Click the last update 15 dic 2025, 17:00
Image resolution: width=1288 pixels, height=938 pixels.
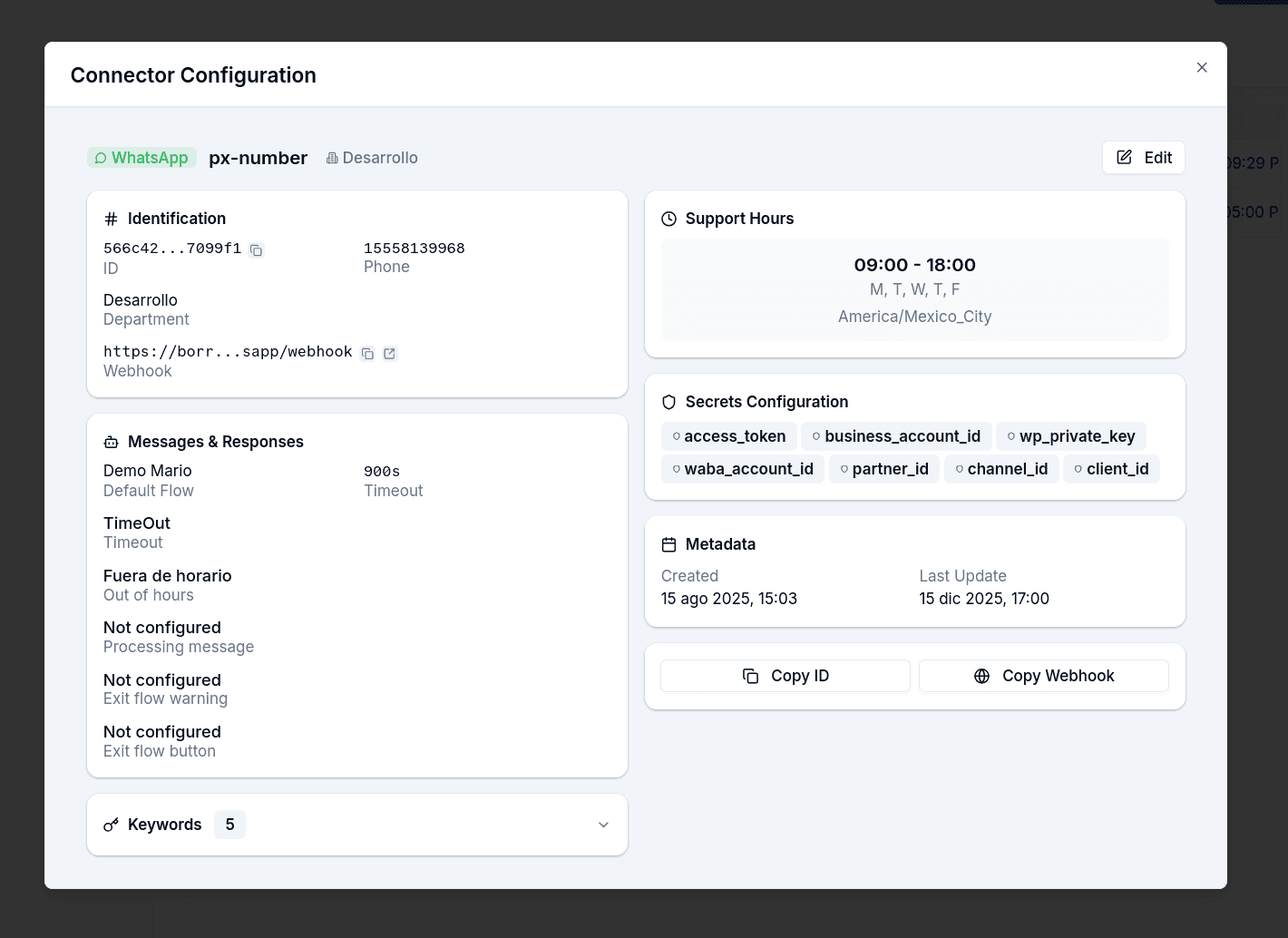tap(984, 599)
